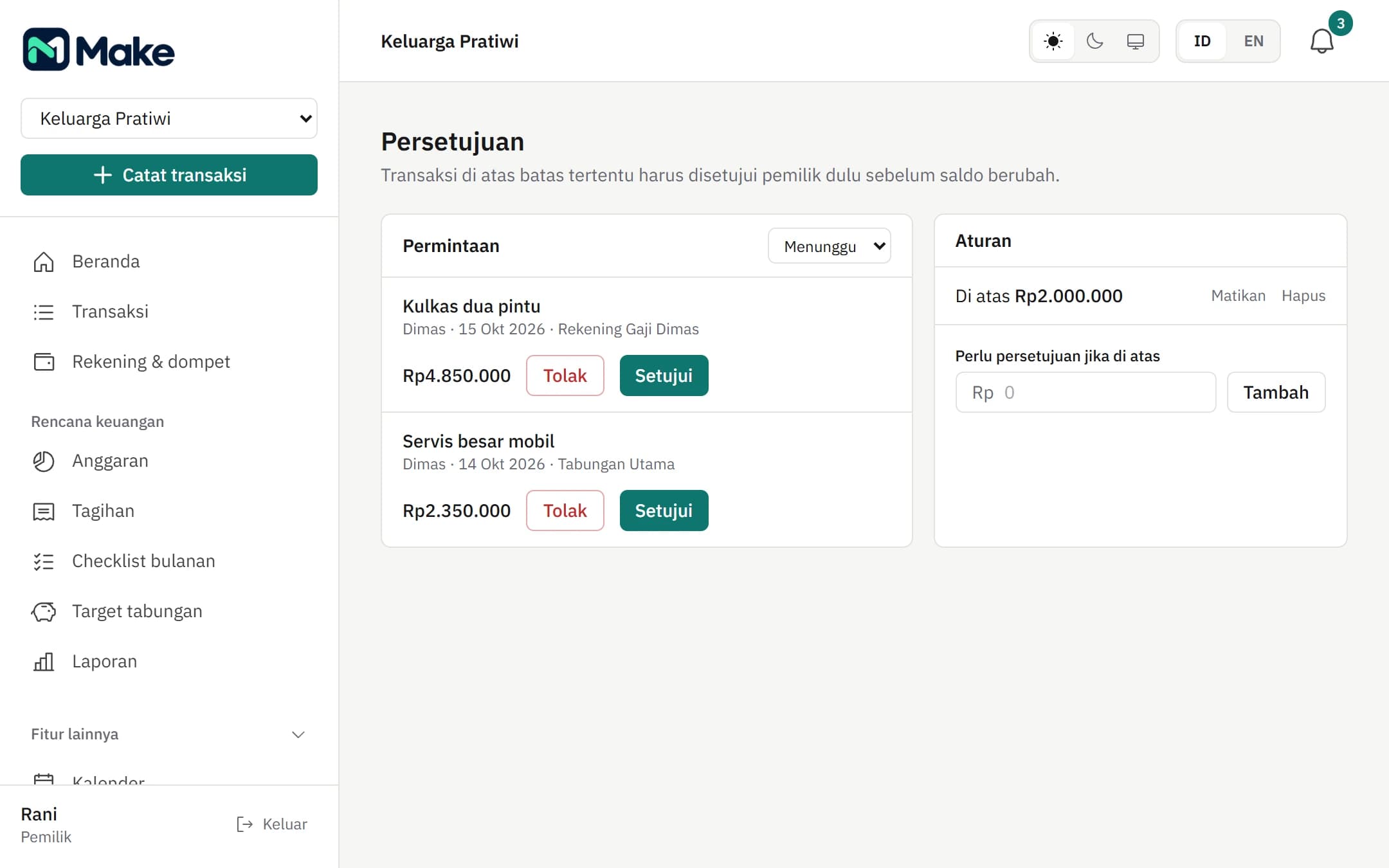Image resolution: width=1389 pixels, height=868 pixels.
Task: Select the Kulkas dua pintu title
Action: 471,307
